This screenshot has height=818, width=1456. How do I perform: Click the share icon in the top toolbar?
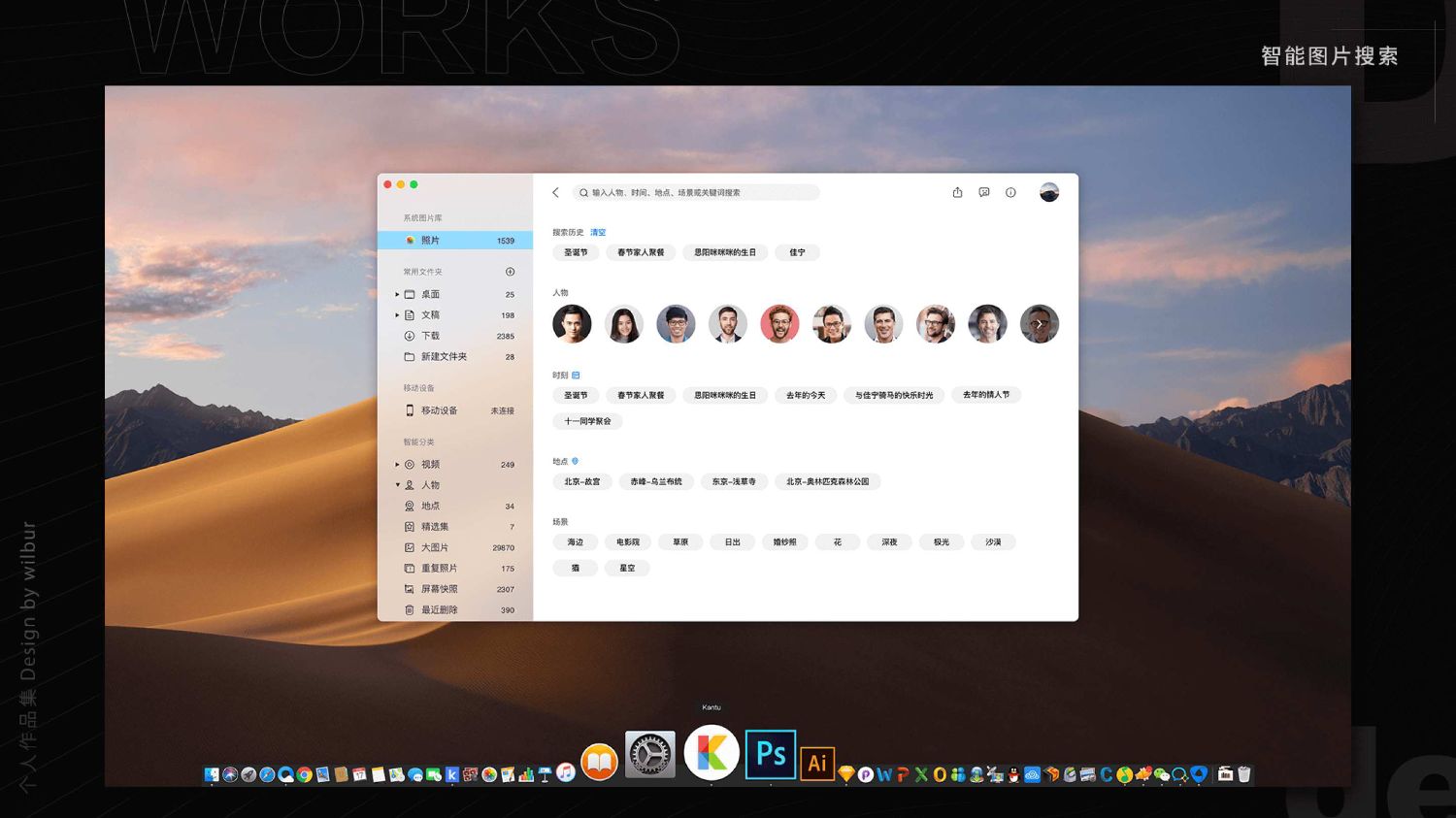[957, 193]
